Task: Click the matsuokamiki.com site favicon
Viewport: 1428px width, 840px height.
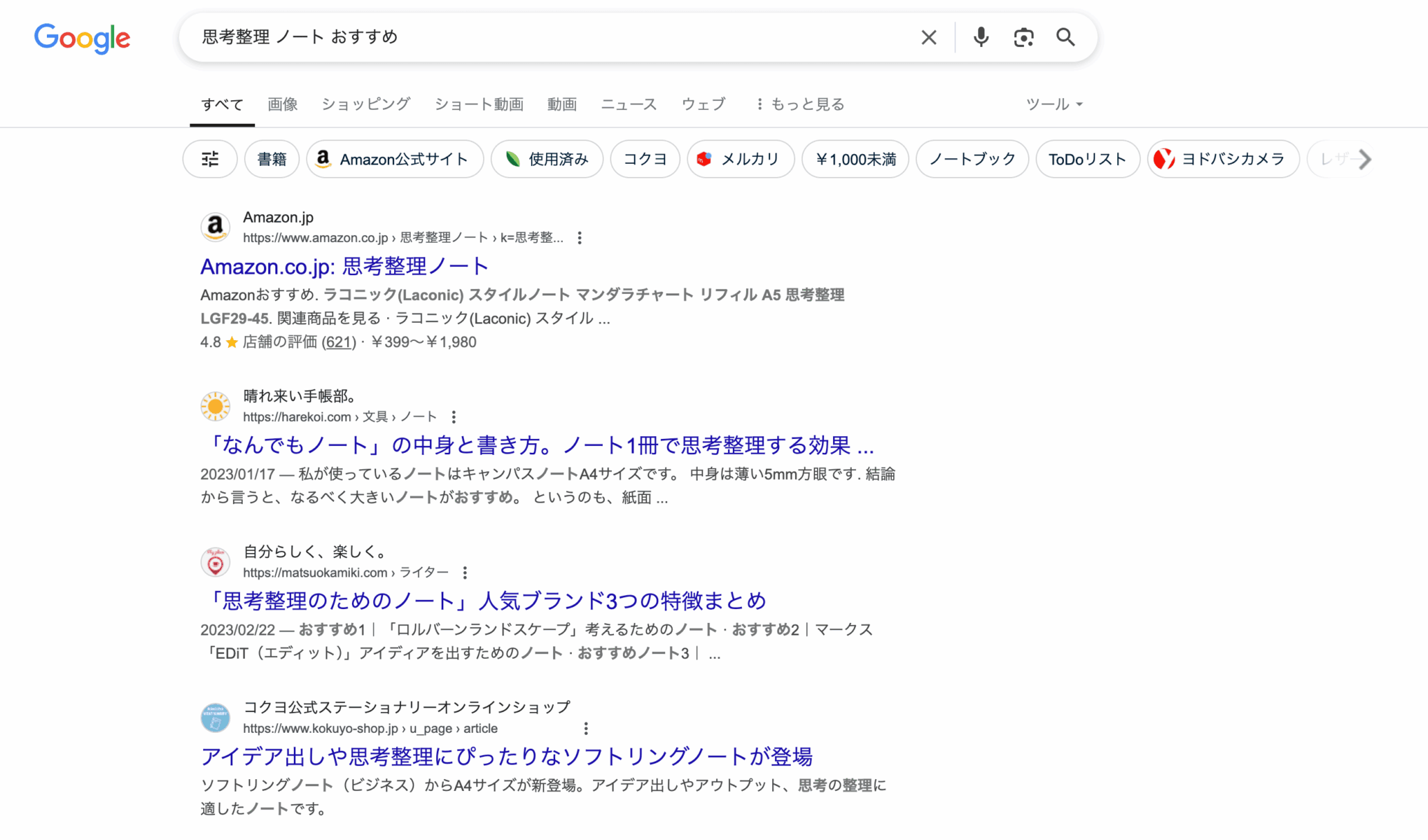Action: point(215,562)
